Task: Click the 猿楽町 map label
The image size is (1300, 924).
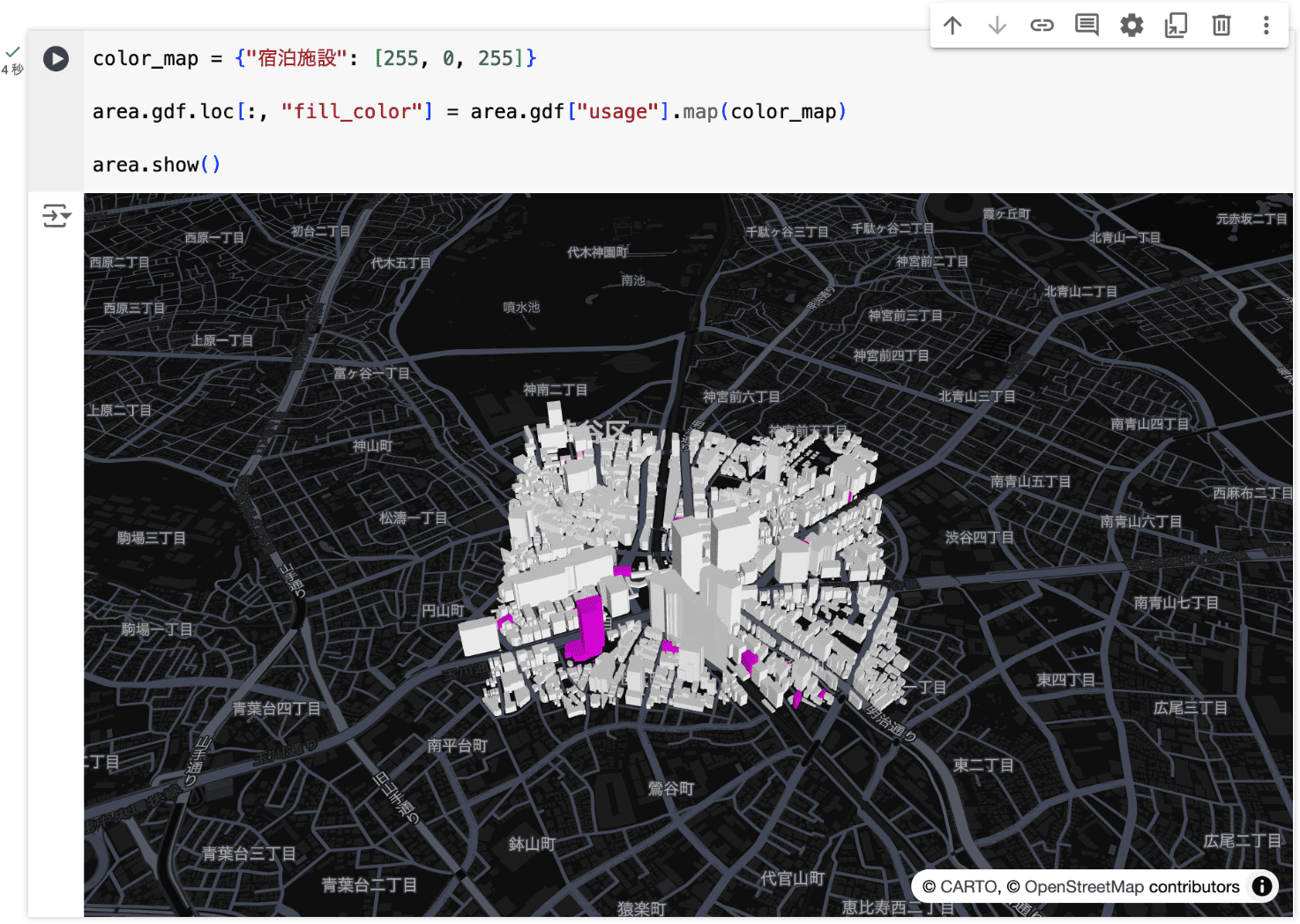Action: tap(641, 909)
